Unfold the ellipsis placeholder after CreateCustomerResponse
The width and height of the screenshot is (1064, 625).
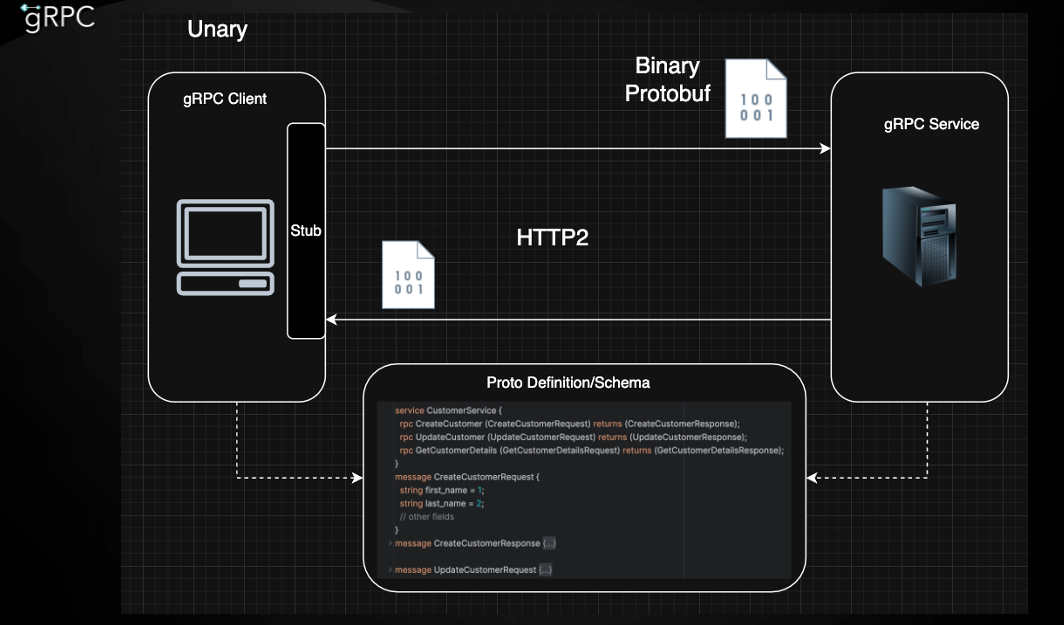pos(549,543)
